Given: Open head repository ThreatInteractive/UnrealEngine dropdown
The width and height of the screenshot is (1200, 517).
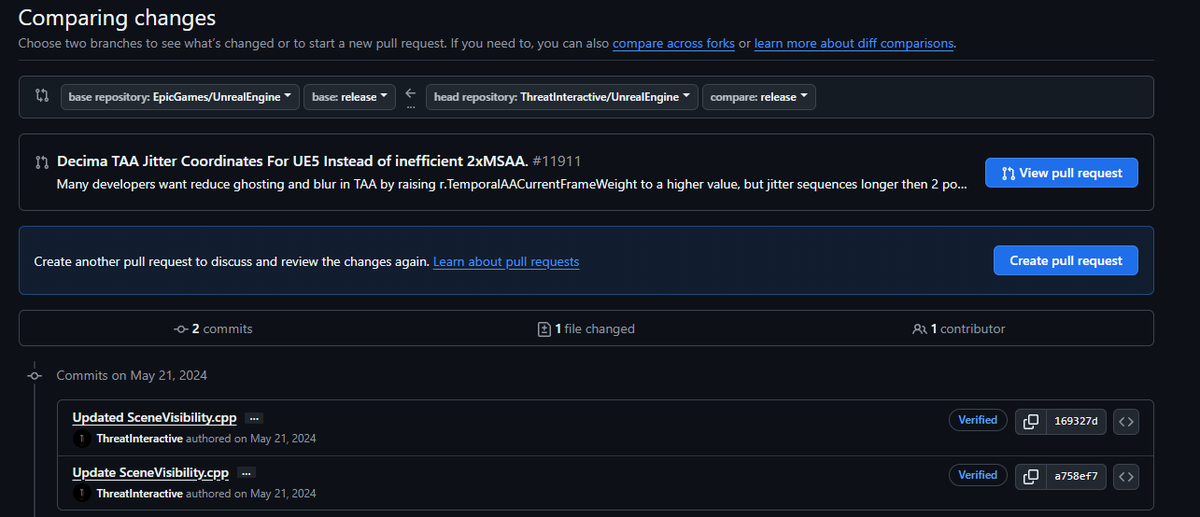Looking at the screenshot, I should [x=562, y=97].
